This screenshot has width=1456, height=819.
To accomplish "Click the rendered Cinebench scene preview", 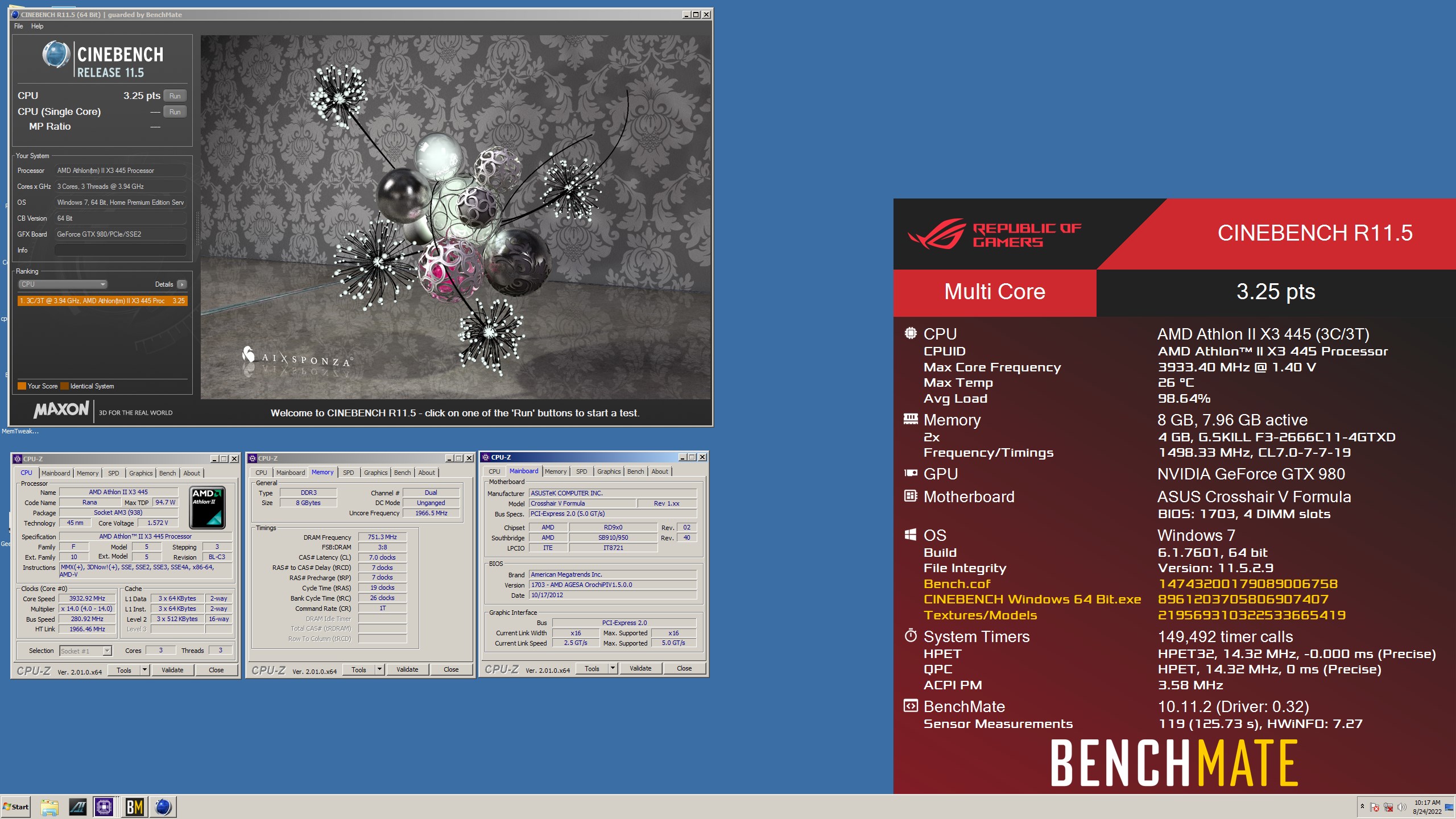I will point(456,217).
